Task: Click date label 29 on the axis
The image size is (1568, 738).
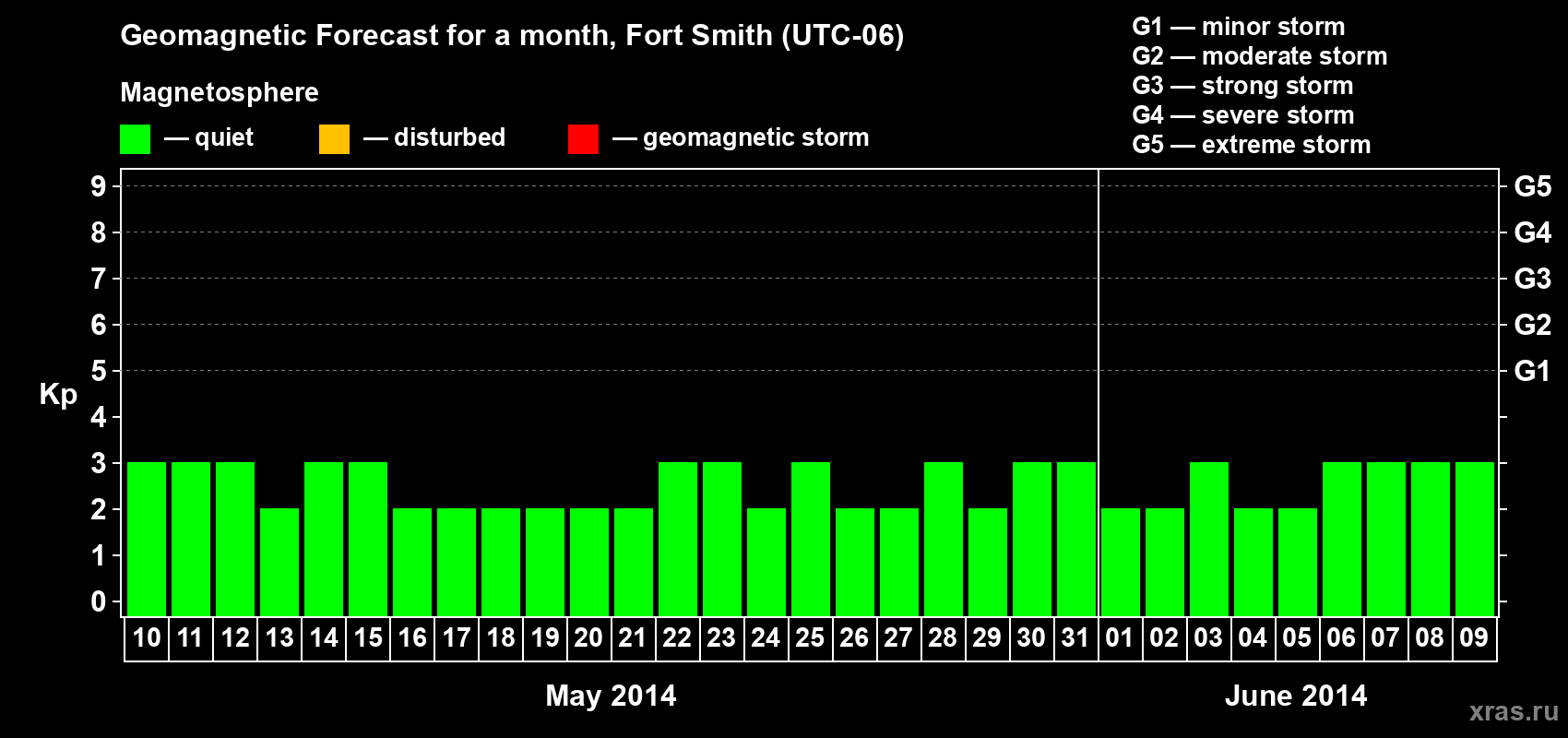Action: [x=987, y=637]
